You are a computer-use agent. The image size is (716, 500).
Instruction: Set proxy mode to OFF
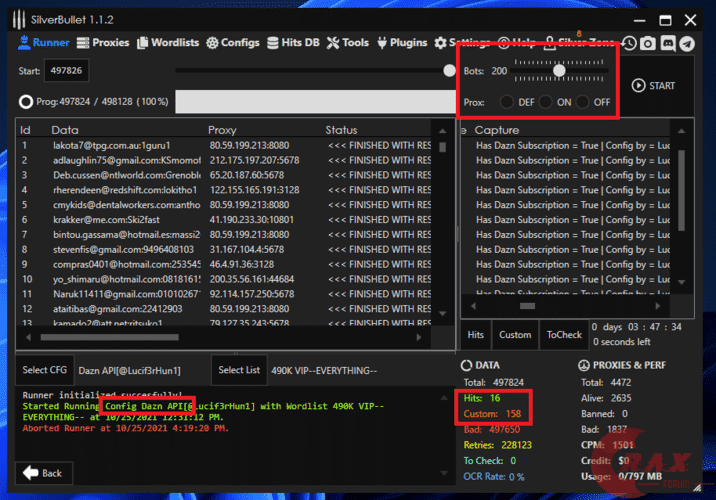click(x=582, y=102)
